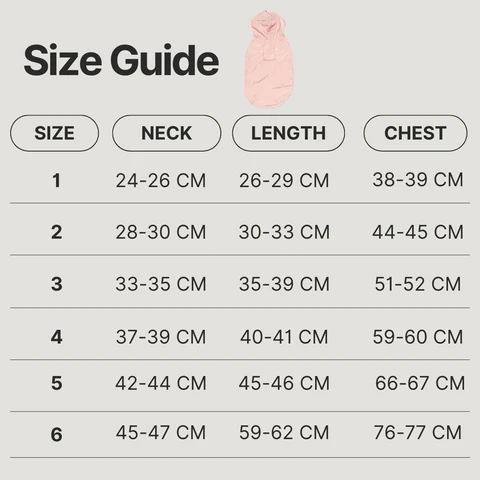The width and height of the screenshot is (480, 480).
Task: Click the 51-52 CM chest measurement
Action: click(418, 284)
